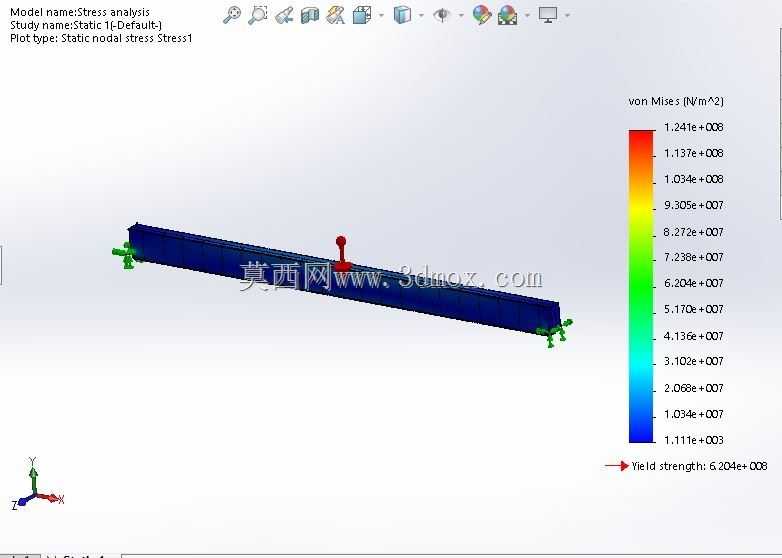
Task: Select the green fixture symbol at right beam end
Action: click(555, 333)
